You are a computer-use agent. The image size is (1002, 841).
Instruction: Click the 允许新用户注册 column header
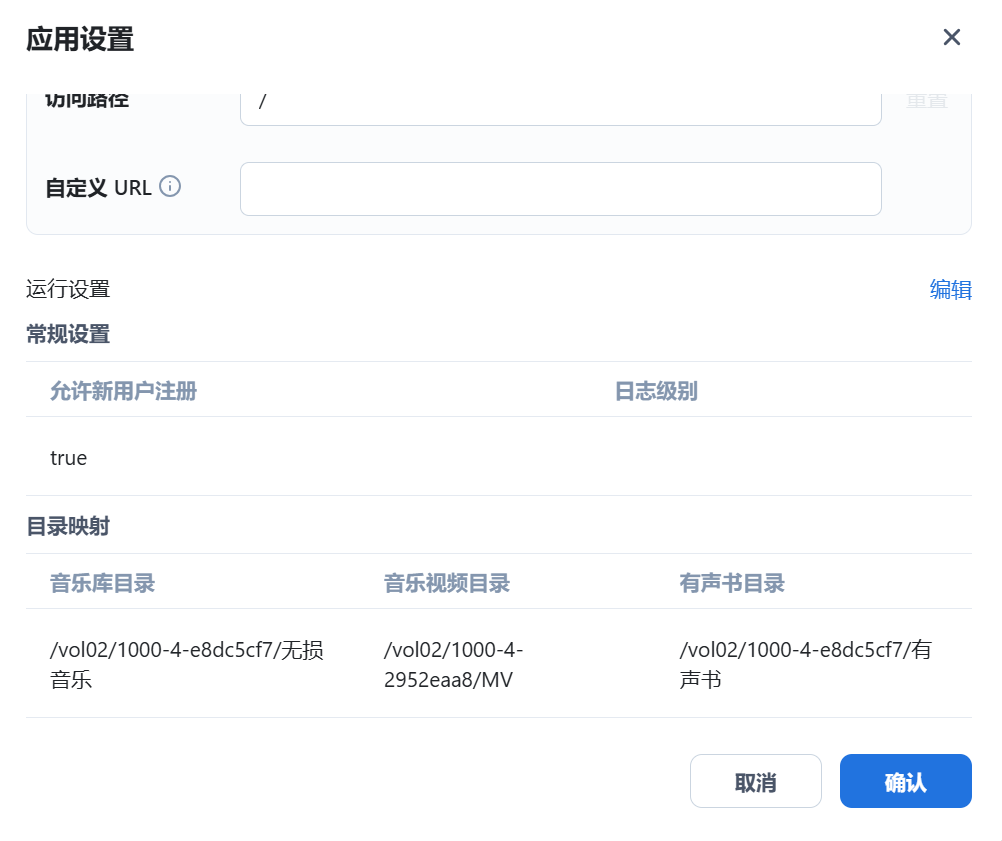pos(123,392)
